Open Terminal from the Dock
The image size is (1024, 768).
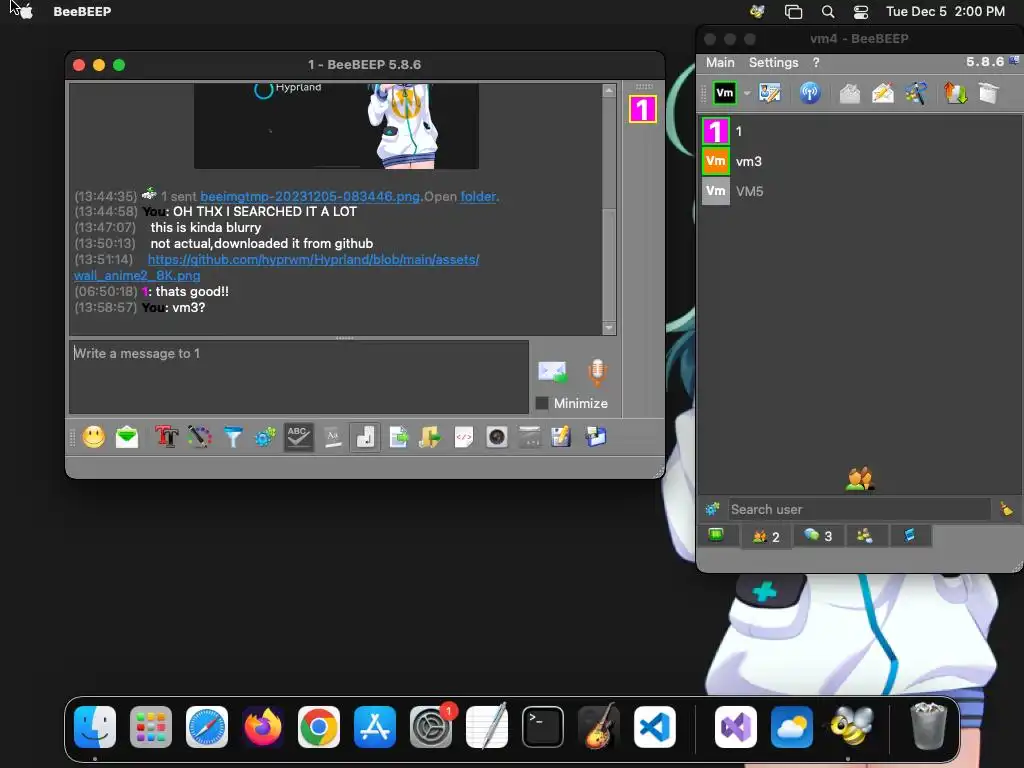[x=543, y=727]
